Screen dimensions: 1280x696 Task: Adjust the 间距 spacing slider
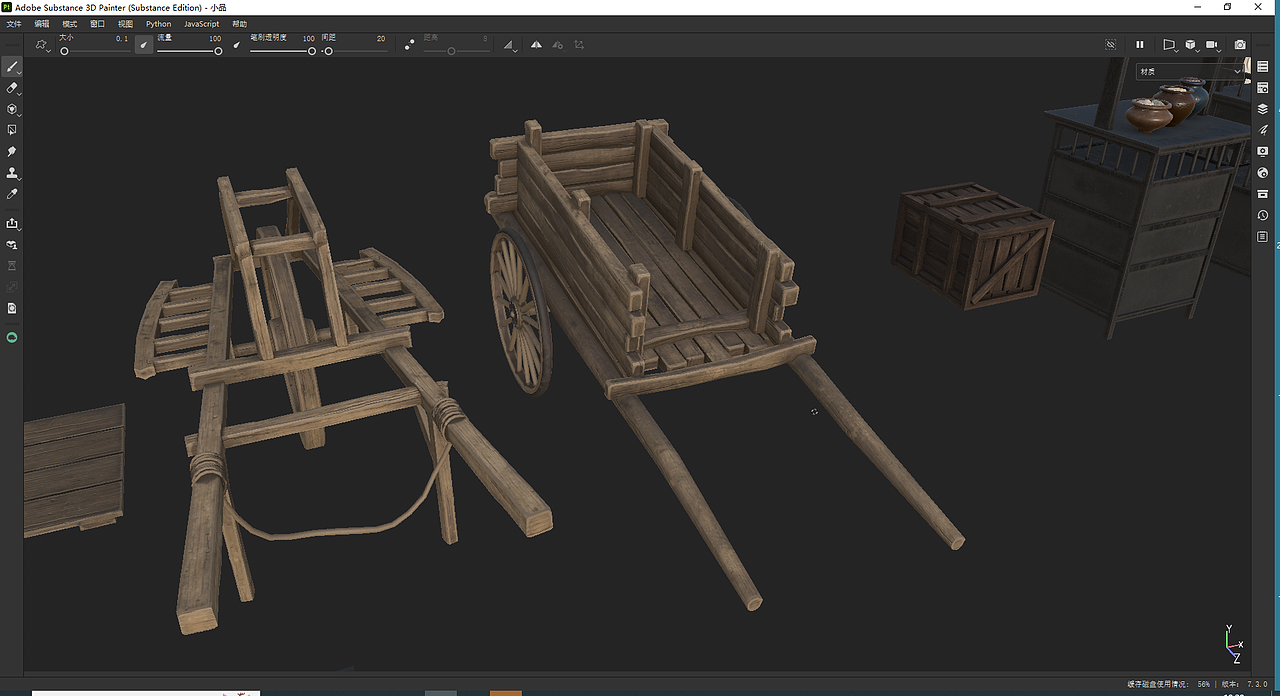[x=355, y=50]
